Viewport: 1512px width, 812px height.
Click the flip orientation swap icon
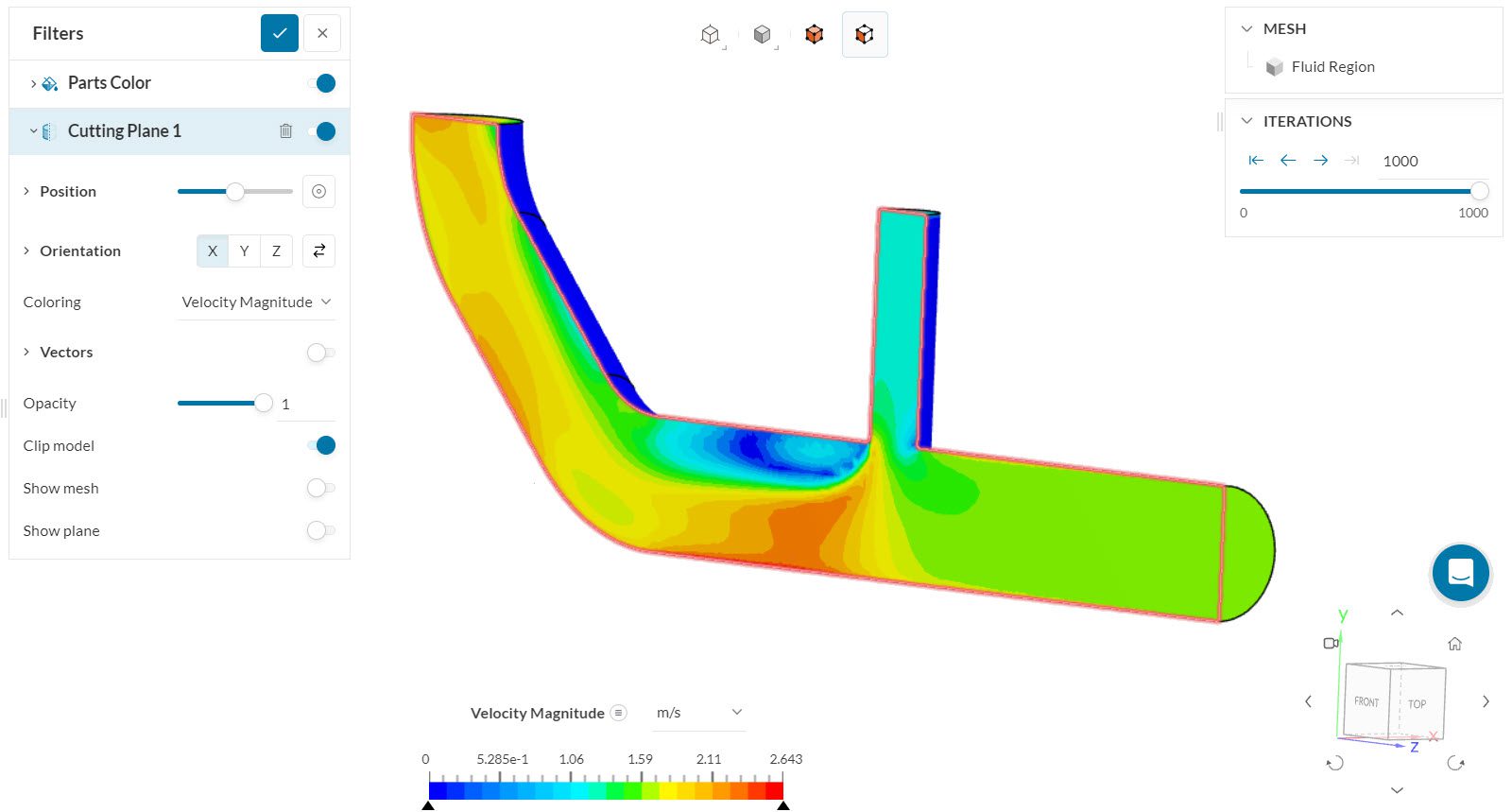(x=318, y=251)
